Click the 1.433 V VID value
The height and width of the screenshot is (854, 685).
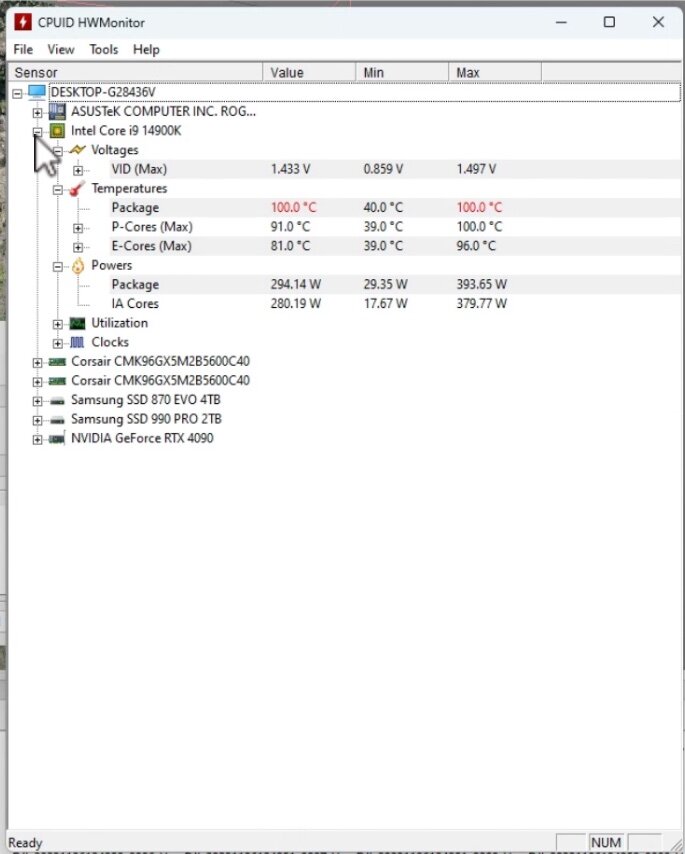coord(290,169)
